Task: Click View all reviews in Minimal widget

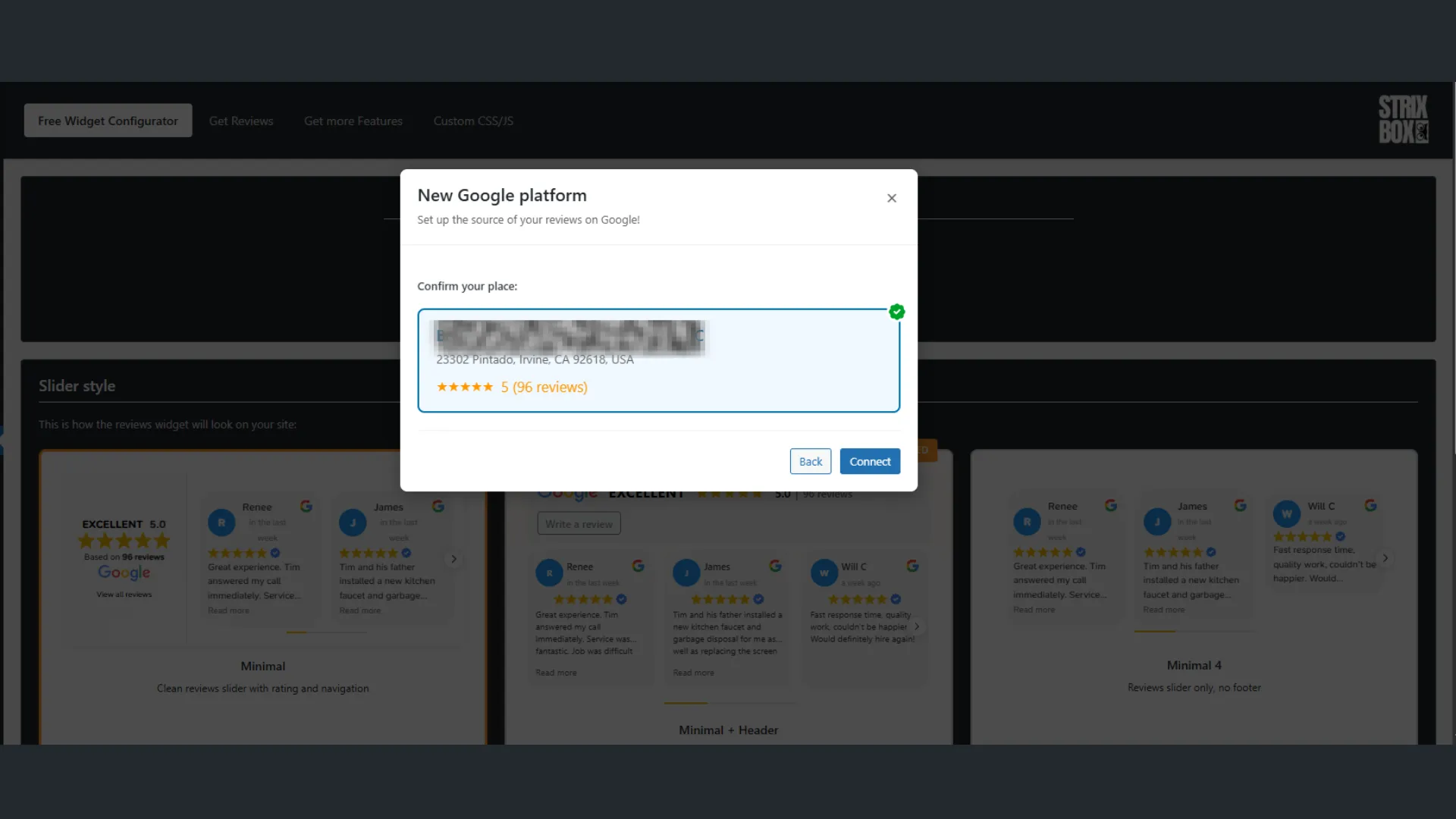Action: point(124,595)
